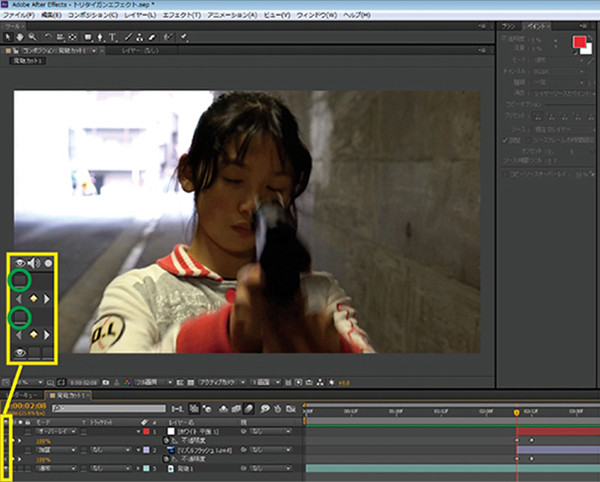Click the 実験カット1 breadcrumb button in viewer
The width and height of the screenshot is (600, 482).
[28, 61]
